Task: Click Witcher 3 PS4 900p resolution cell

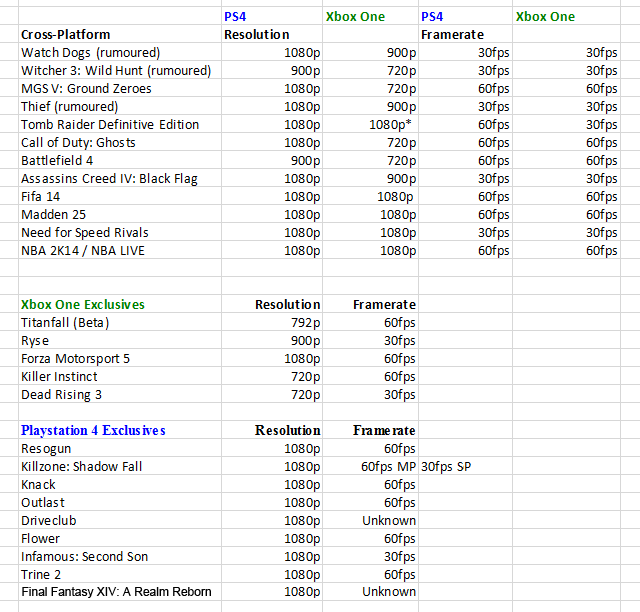Action: click(x=272, y=70)
